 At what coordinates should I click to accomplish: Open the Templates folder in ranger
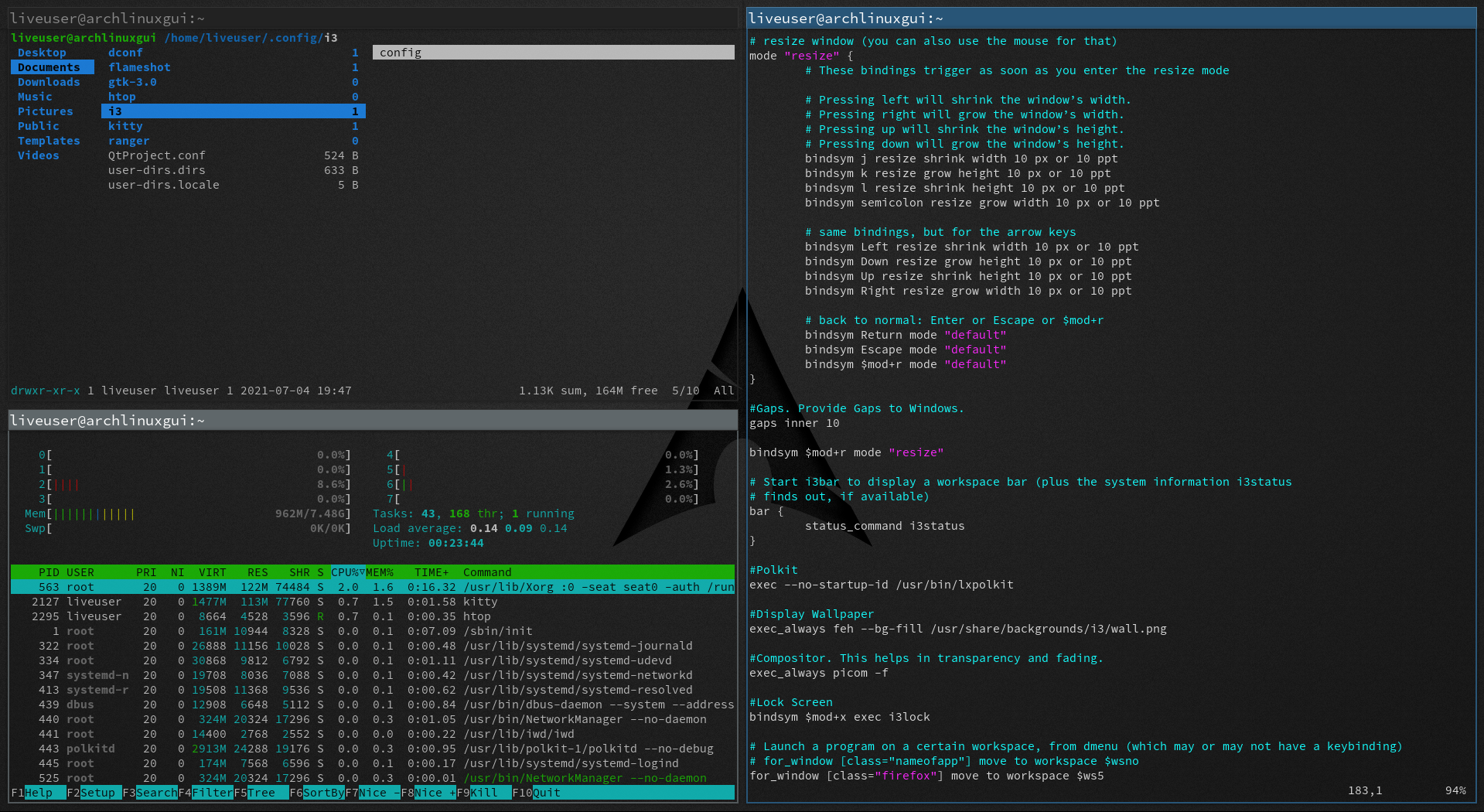49,141
